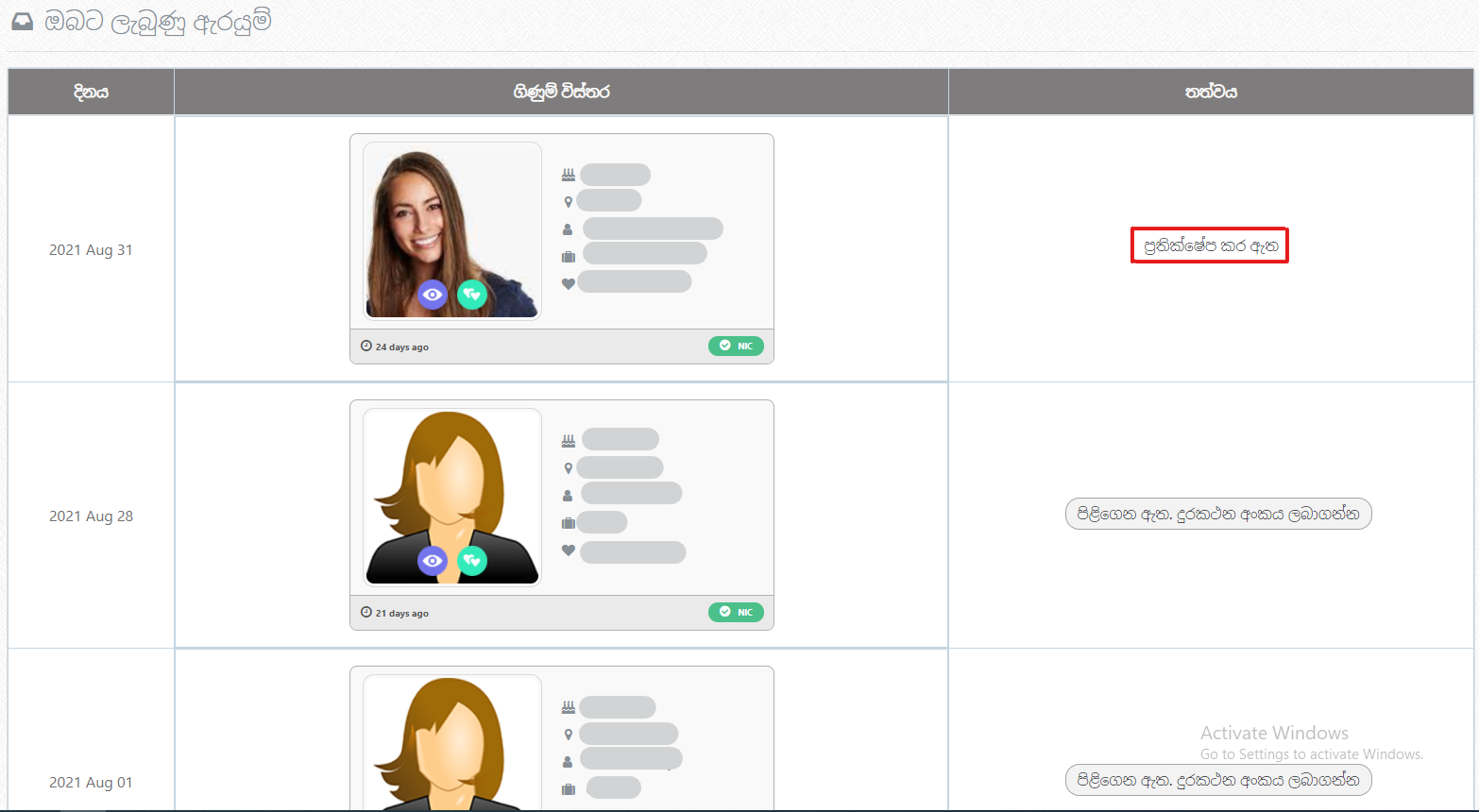1479x812 pixels.
Task: Open the avatar photo in Aug 28 row
Action: (x=452, y=498)
